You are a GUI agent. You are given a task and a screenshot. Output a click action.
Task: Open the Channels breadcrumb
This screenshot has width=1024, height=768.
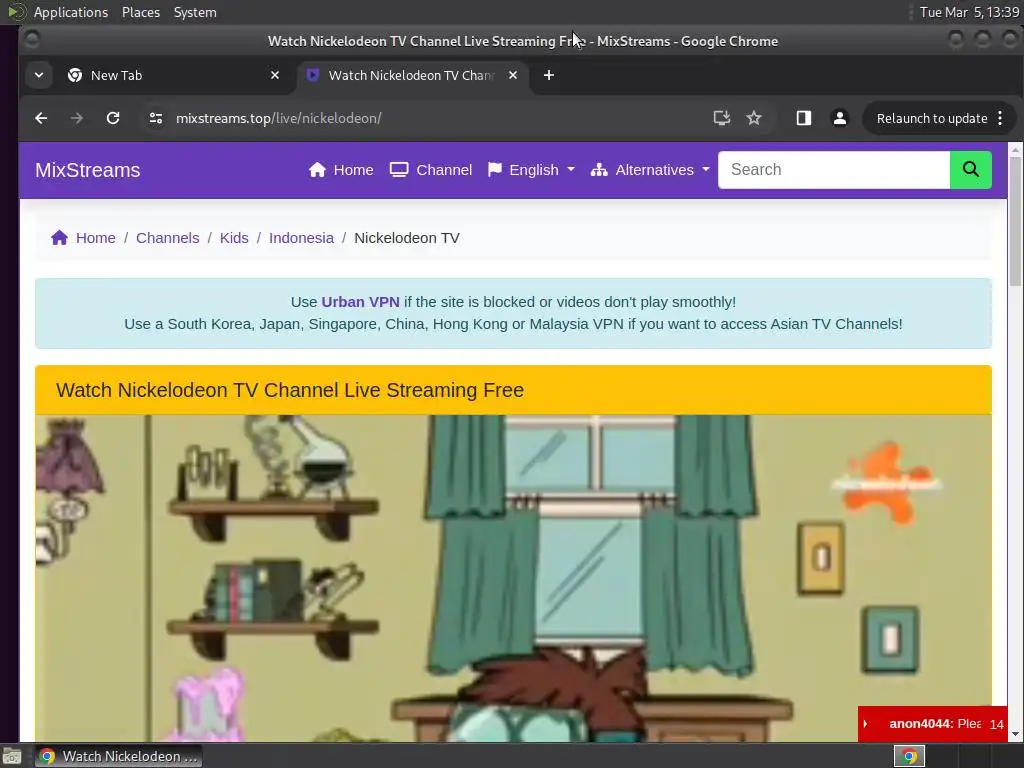167,238
